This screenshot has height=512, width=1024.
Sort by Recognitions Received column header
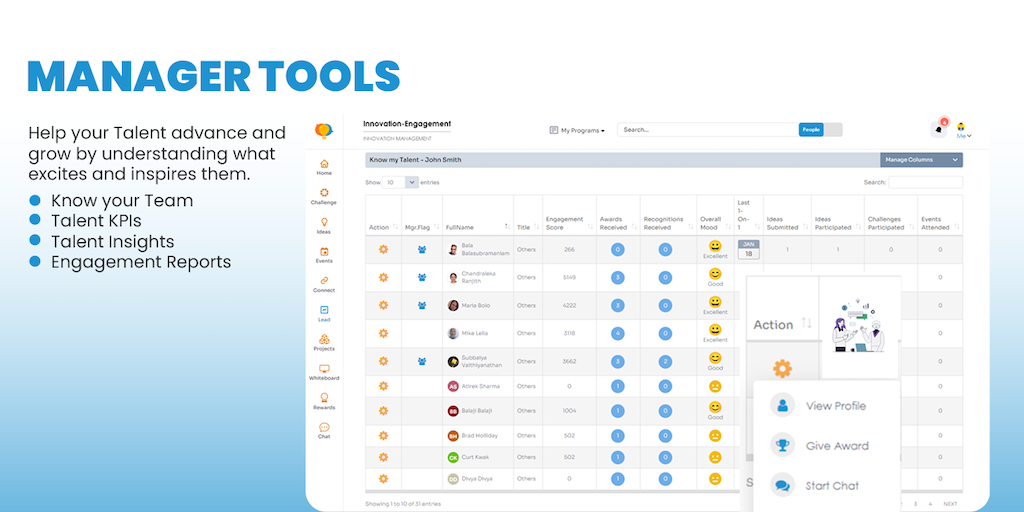click(x=668, y=223)
